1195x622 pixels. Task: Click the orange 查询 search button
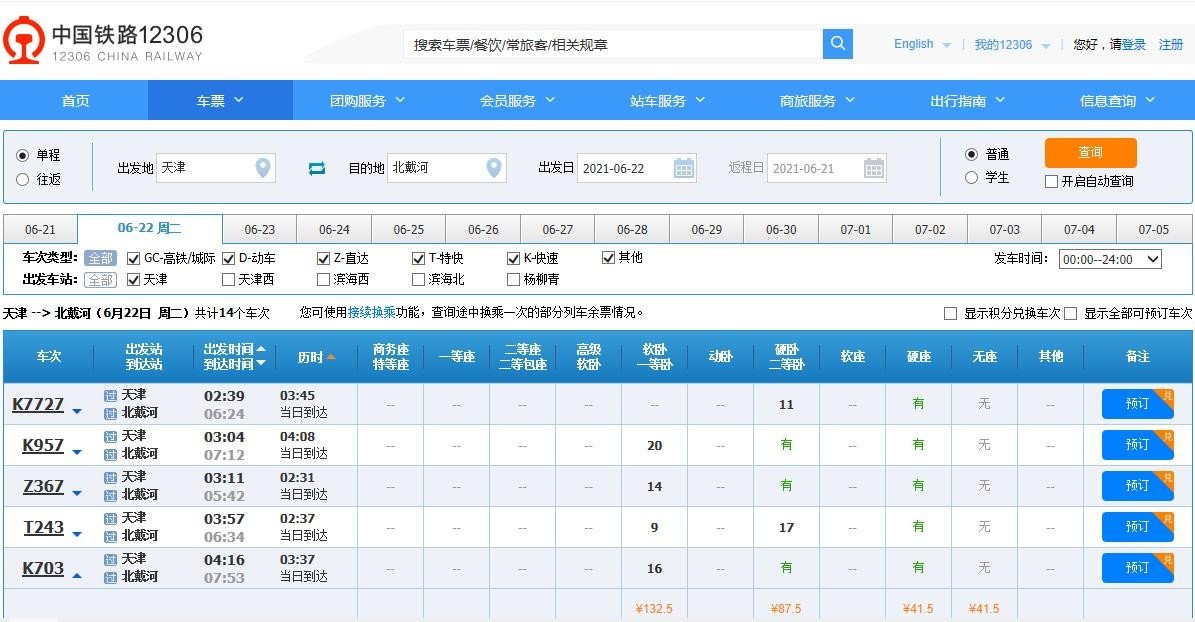click(x=1091, y=152)
